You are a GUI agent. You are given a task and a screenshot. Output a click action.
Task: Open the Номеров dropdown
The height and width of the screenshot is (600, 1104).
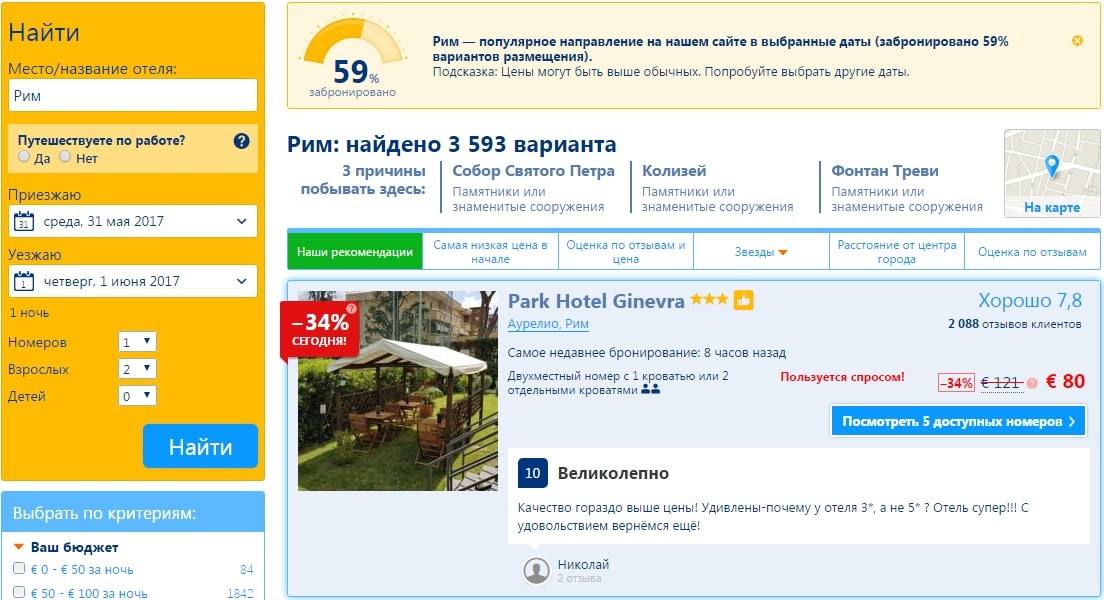coord(137,342)
